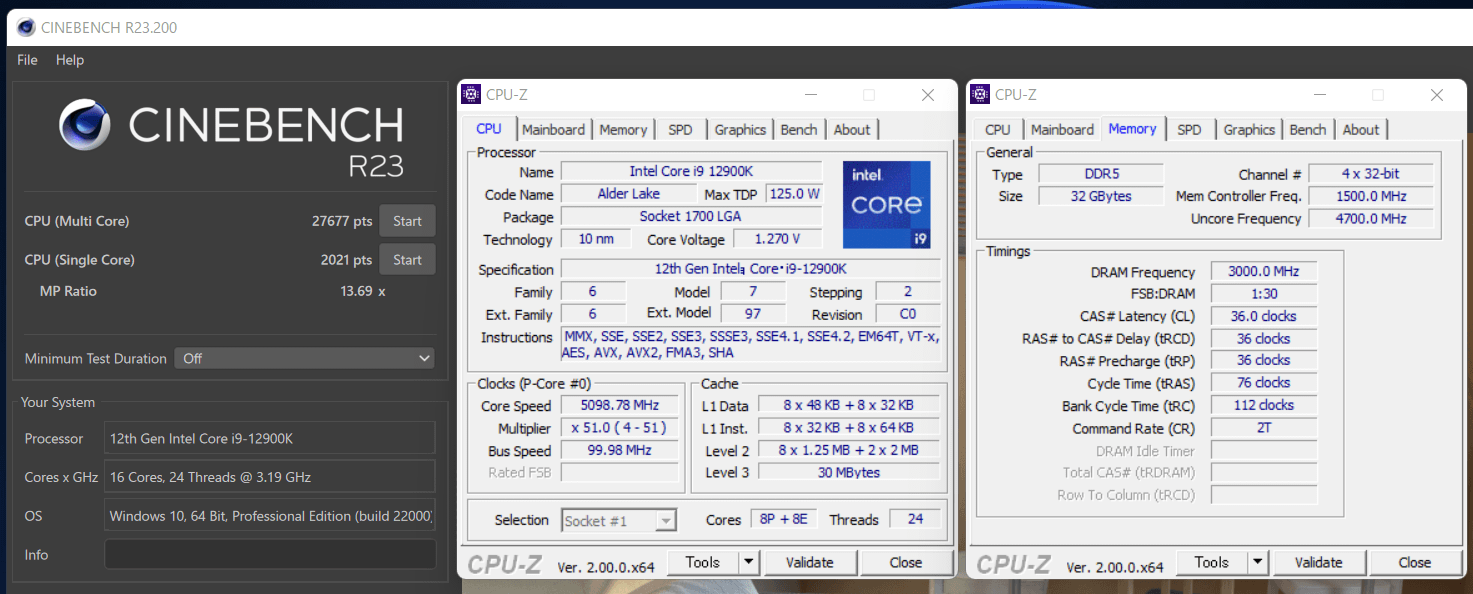Open Graphics tab in left CPU-Z window
This screenshot has height=594, width=1473.
point(740,130)
